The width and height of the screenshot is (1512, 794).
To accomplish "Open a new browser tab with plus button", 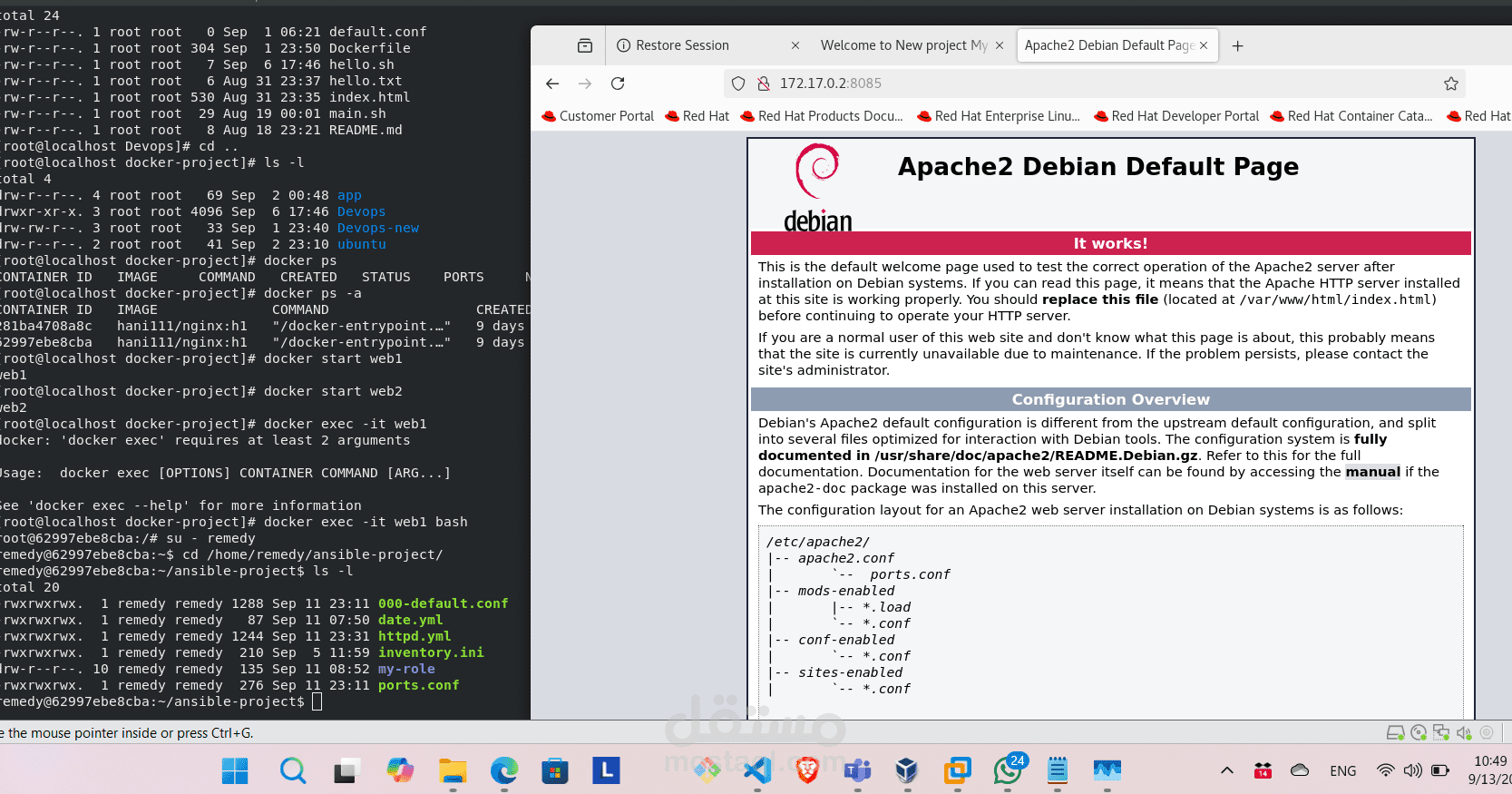I will (1237, 45).
